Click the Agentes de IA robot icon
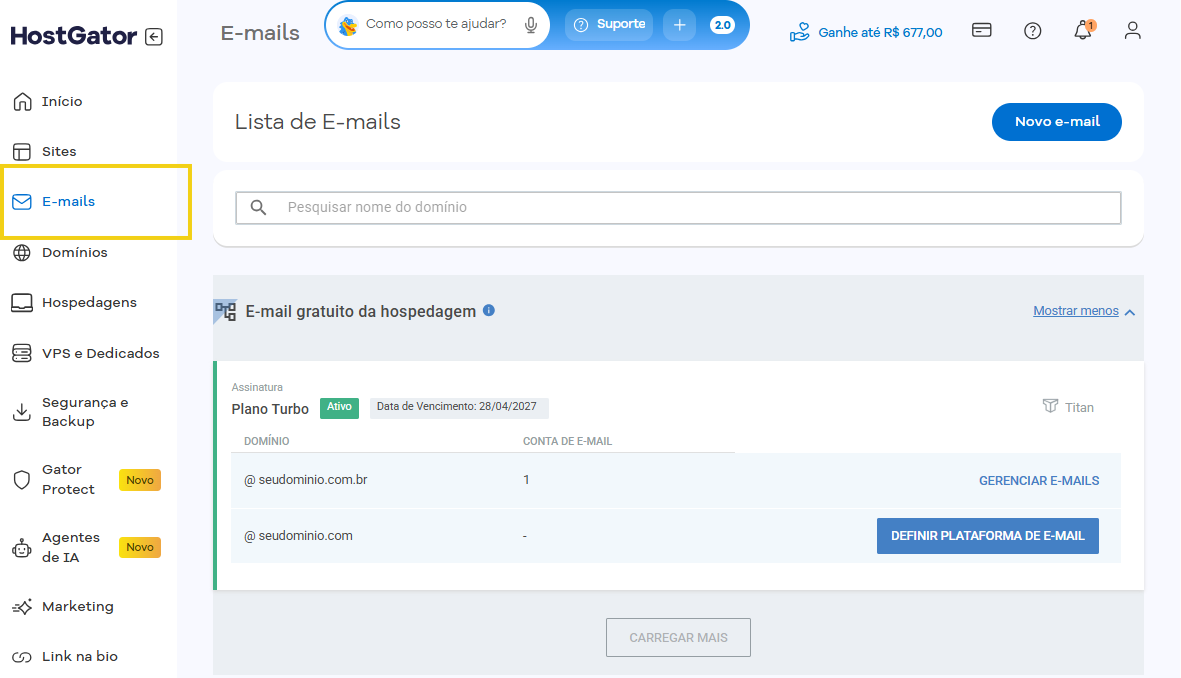 22,548
